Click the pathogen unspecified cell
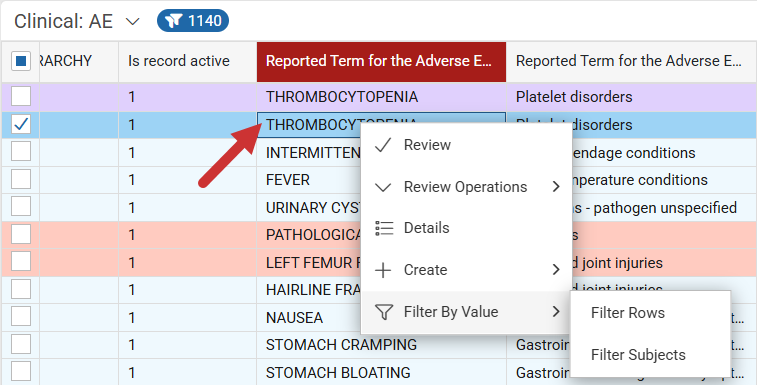 click(x=664, y=208)
